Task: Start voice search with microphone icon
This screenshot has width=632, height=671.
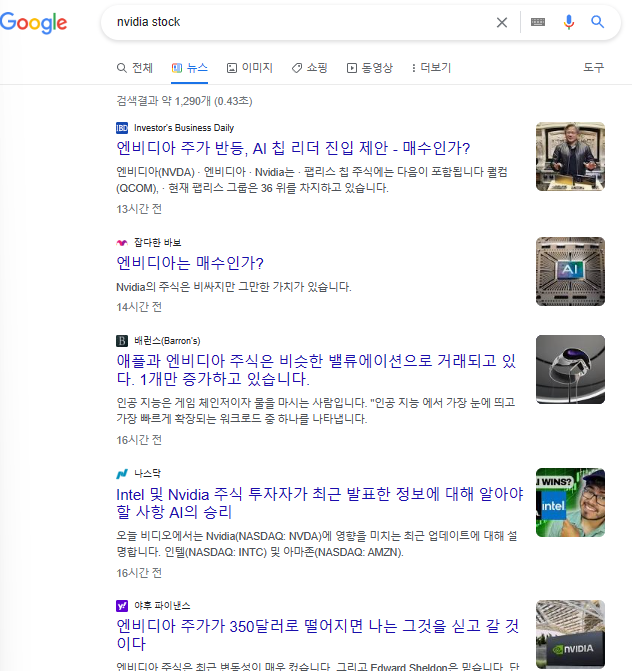Action: point(569,22)
